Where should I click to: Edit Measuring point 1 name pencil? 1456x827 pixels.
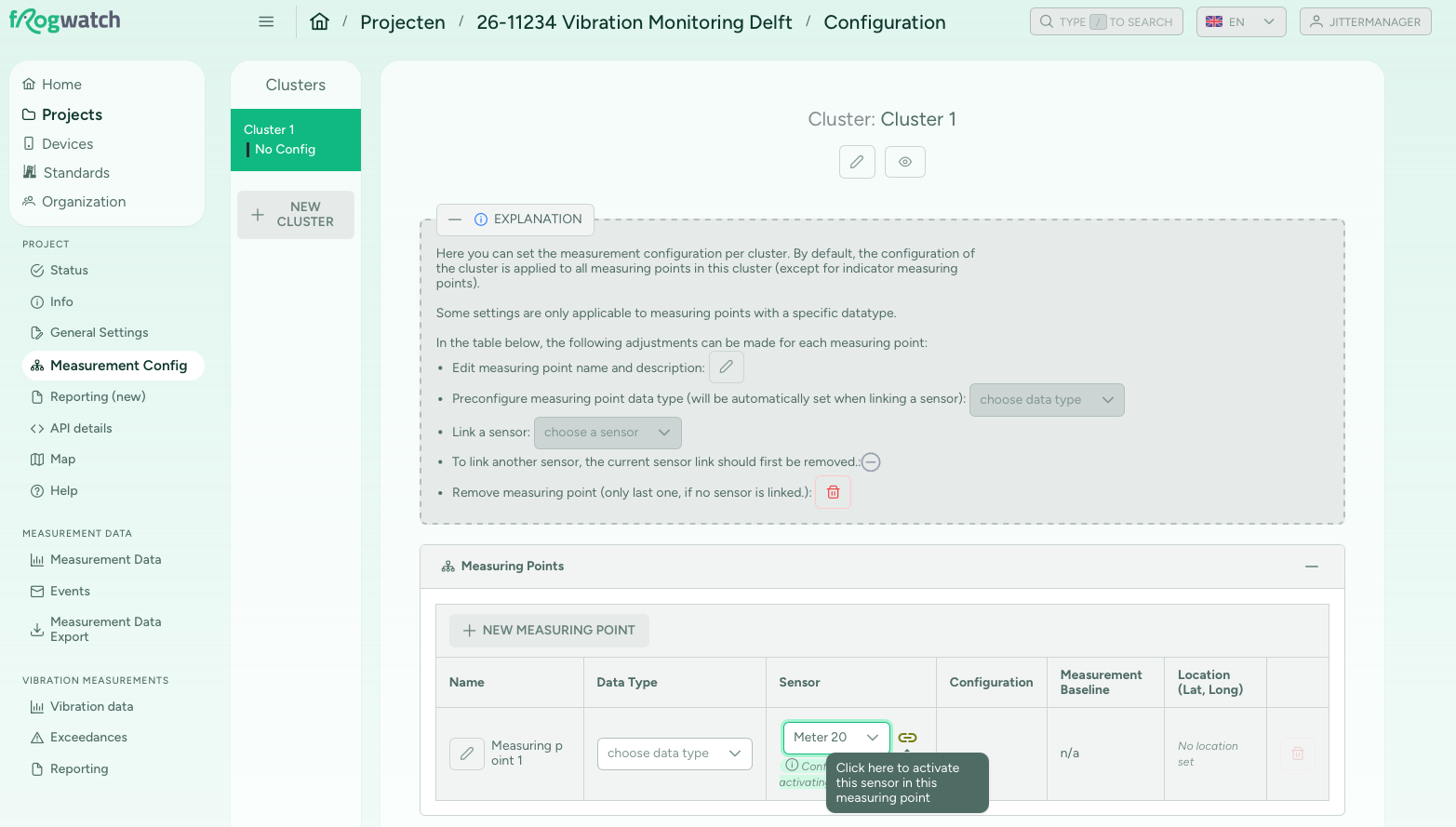(x=467, y=754)
